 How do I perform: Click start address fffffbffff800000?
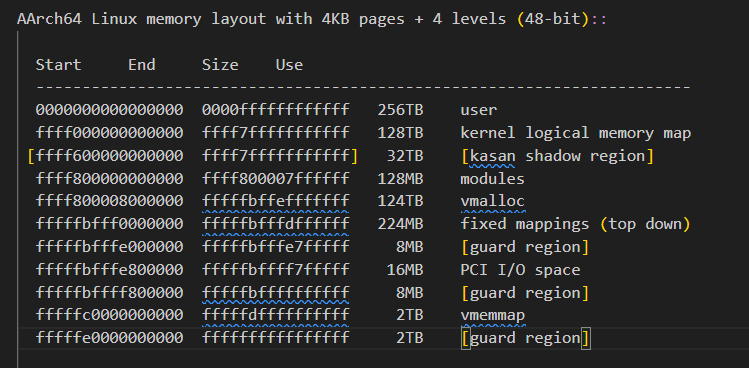[x=109, y=292]
